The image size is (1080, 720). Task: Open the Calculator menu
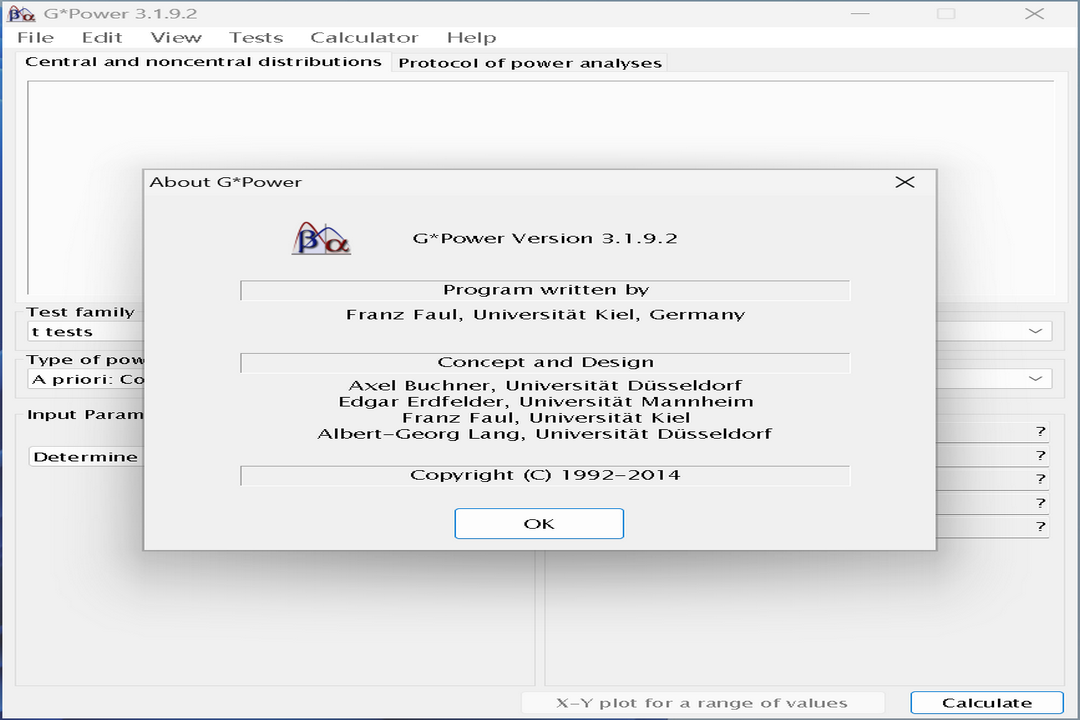[363, 37]
